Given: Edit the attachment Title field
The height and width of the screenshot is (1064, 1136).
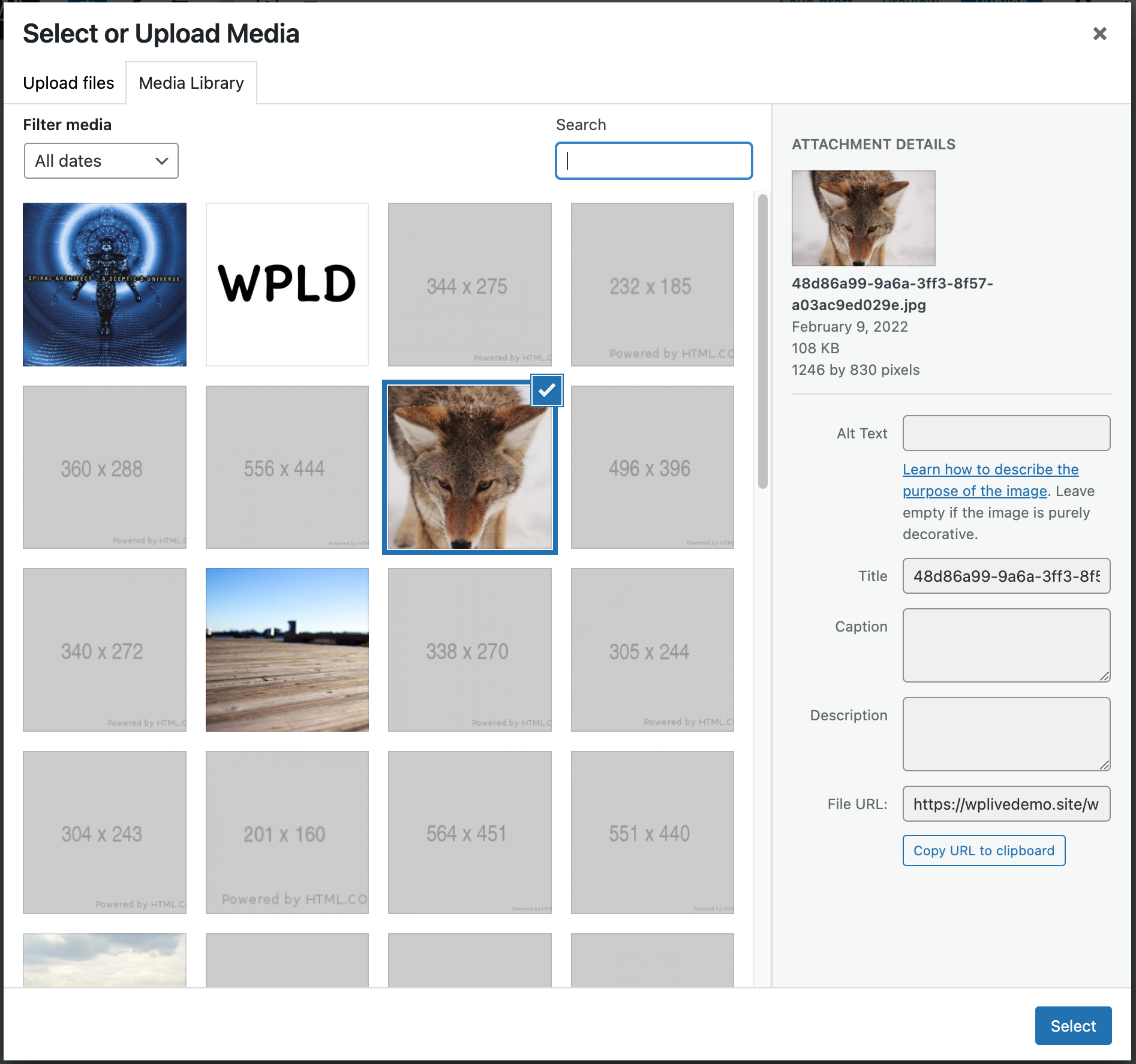Looking at the screenshot, I should pos(1006,576).
